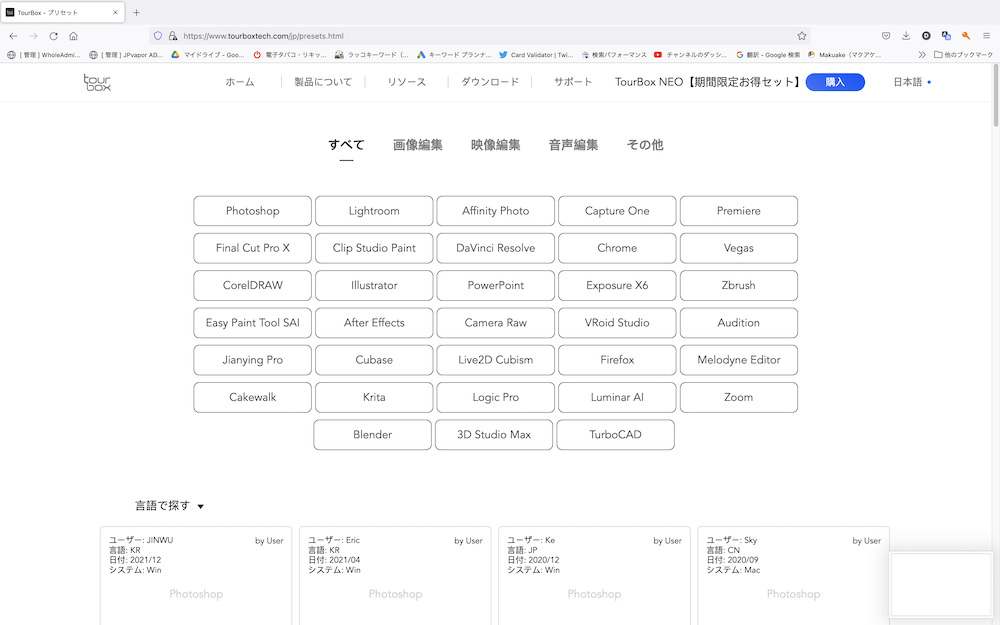1000x625 pixels.
Task: Go to the ホーム page
Action: 240,82
